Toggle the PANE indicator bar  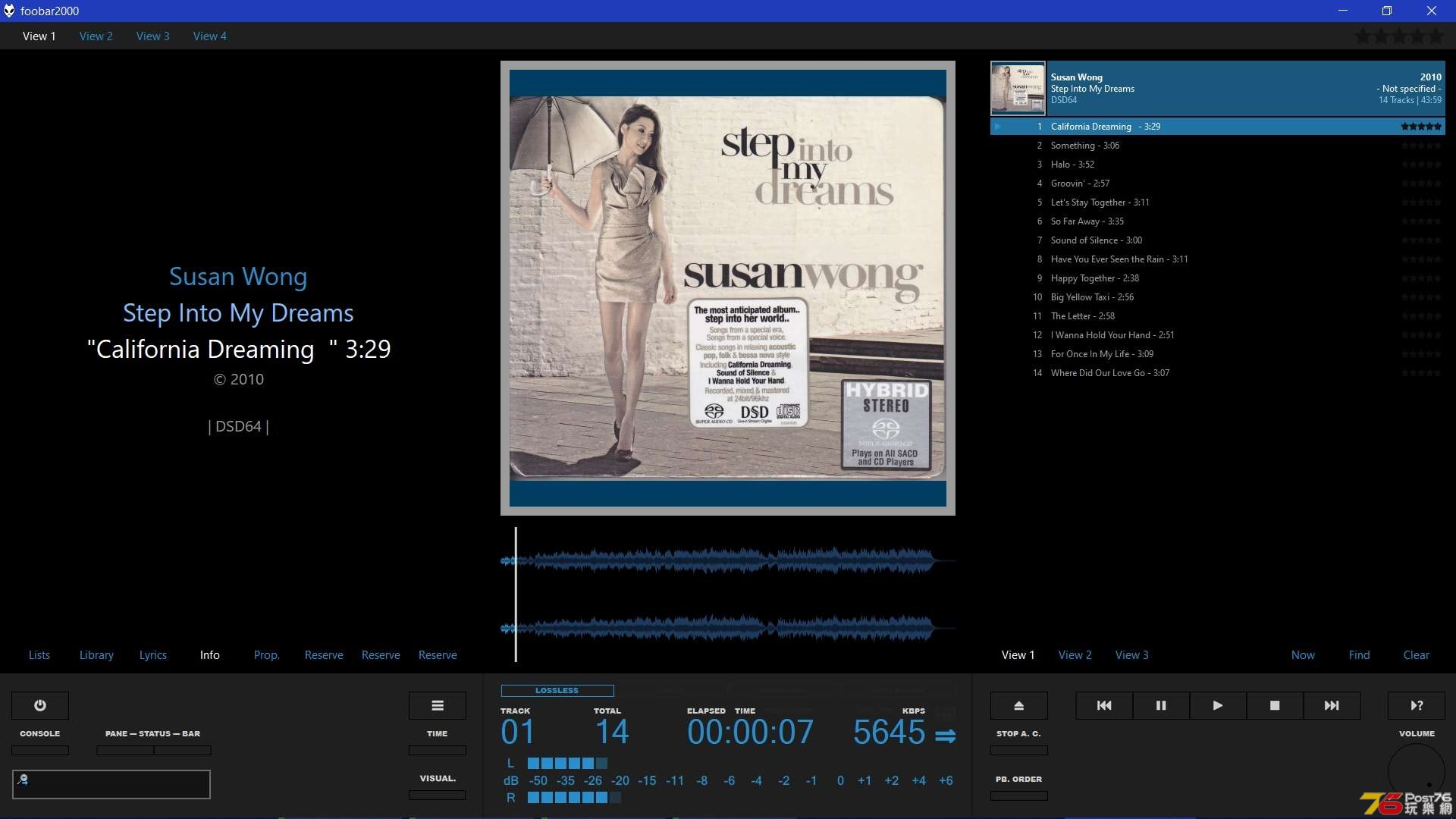point(125,750)
